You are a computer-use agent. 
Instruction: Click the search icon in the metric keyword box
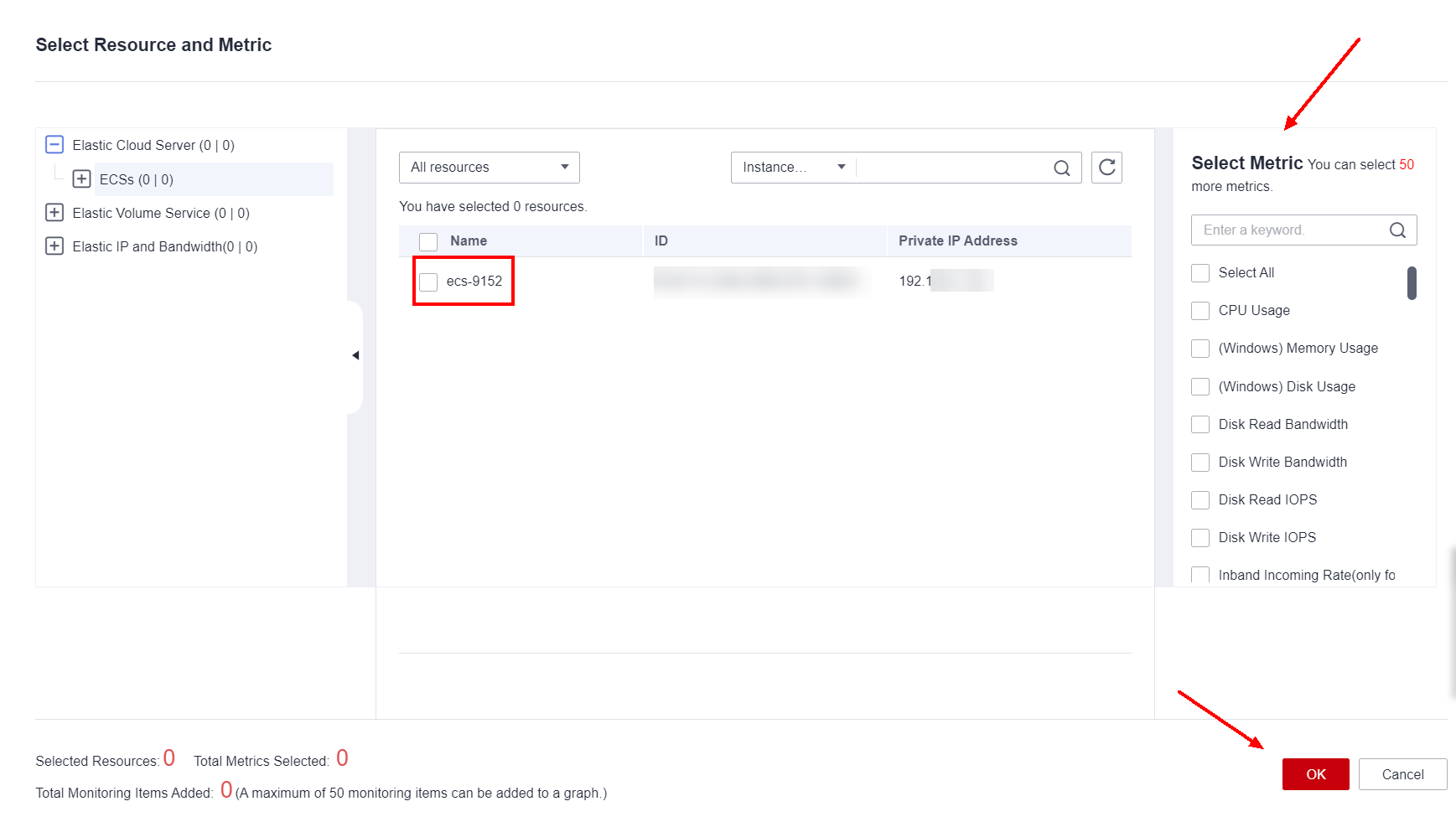coord(1397,230)
